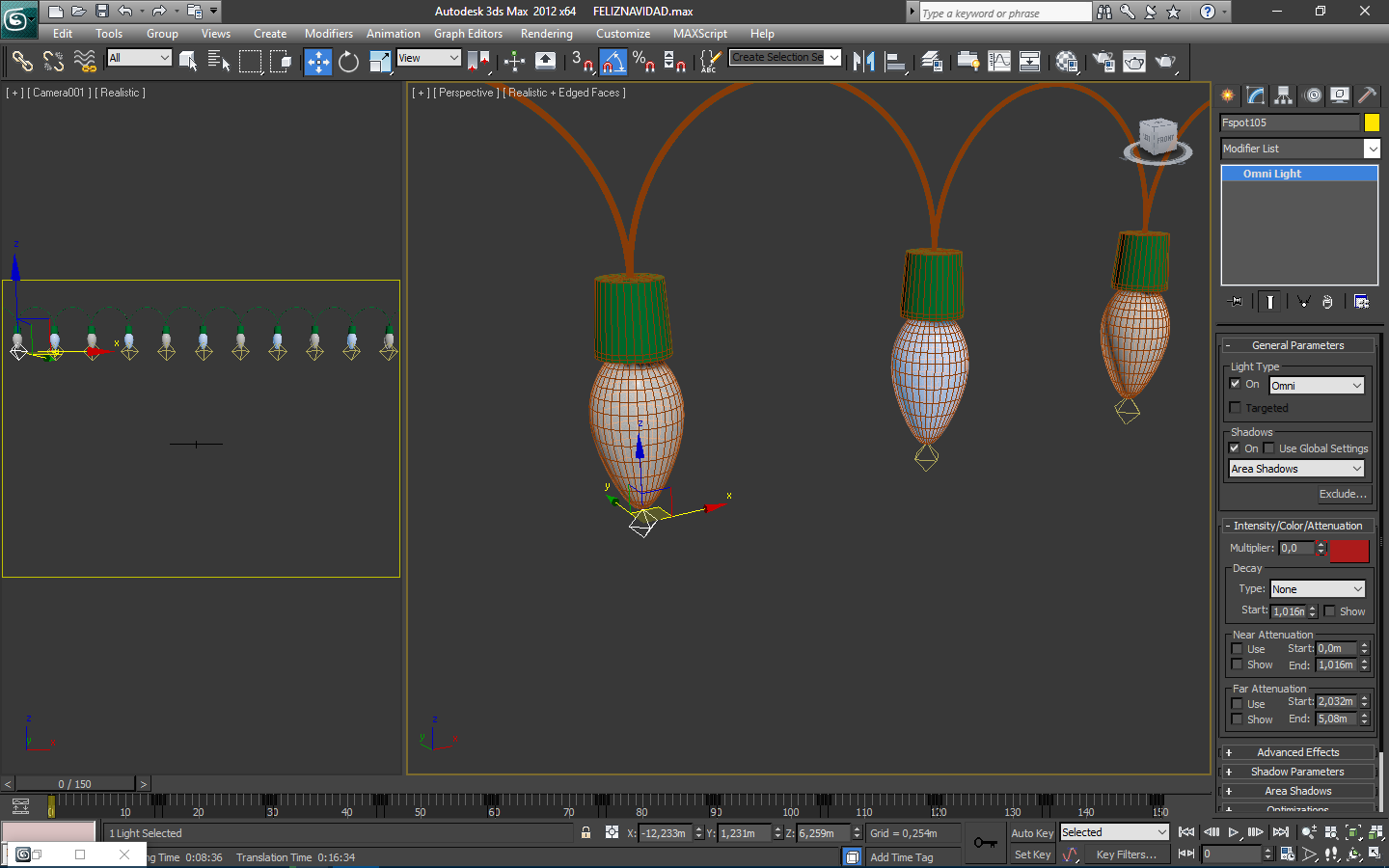Enable the Targeted checkbox
Viewport: 1389px width, 868px height.
coord(1236,408)
